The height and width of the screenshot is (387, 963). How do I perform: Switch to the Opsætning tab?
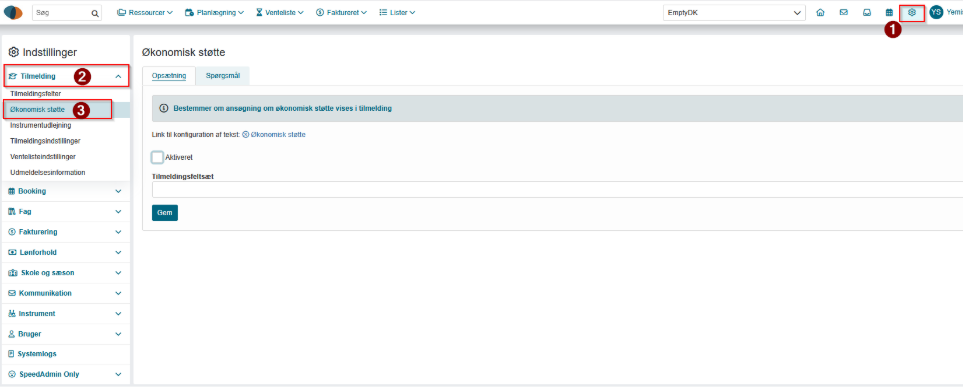pos(169,75)
